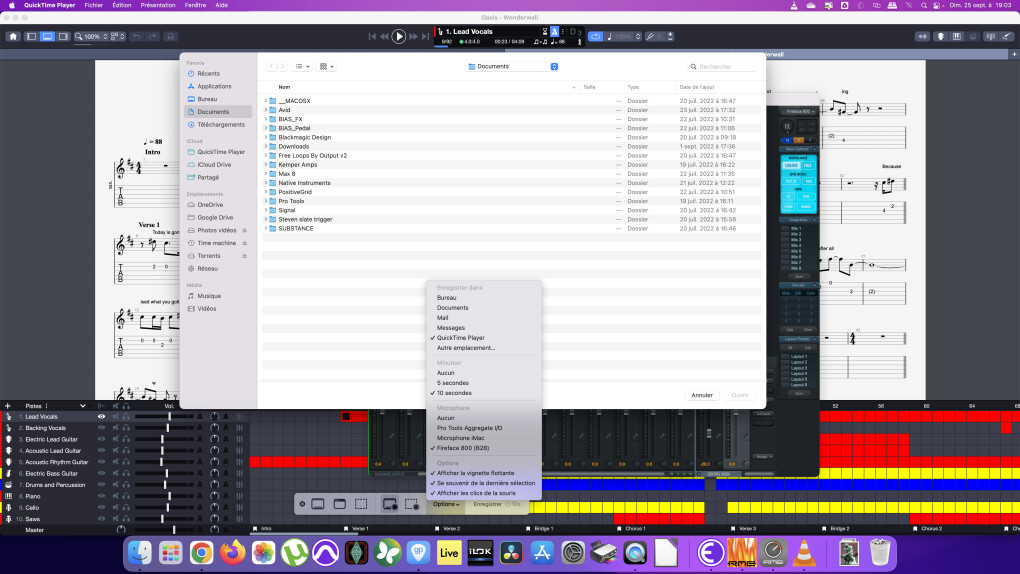This screenshot has width=1020, height=574.
Task: Toggle visibility eye for Piano track
Action: [x=101, y=496]
